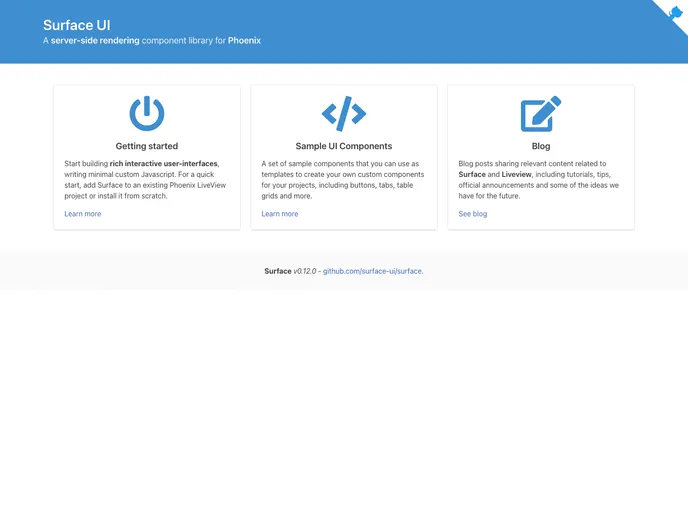This screenshot has height=512, width=688.
Task: Click the bold Liveview word in Blog card
Action: pyautogui.click(x=516, y=174)
